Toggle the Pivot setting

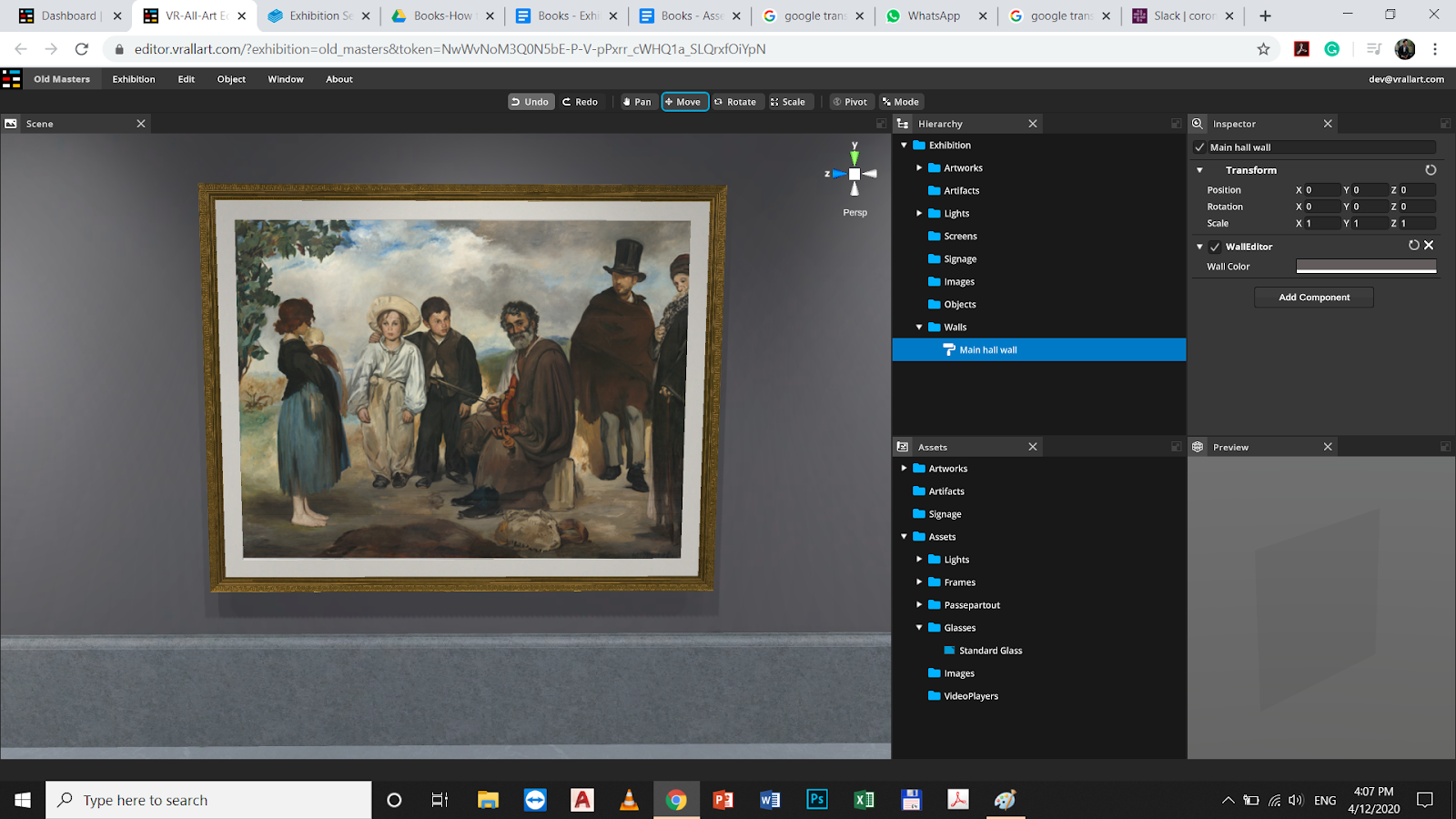(851, 102)
